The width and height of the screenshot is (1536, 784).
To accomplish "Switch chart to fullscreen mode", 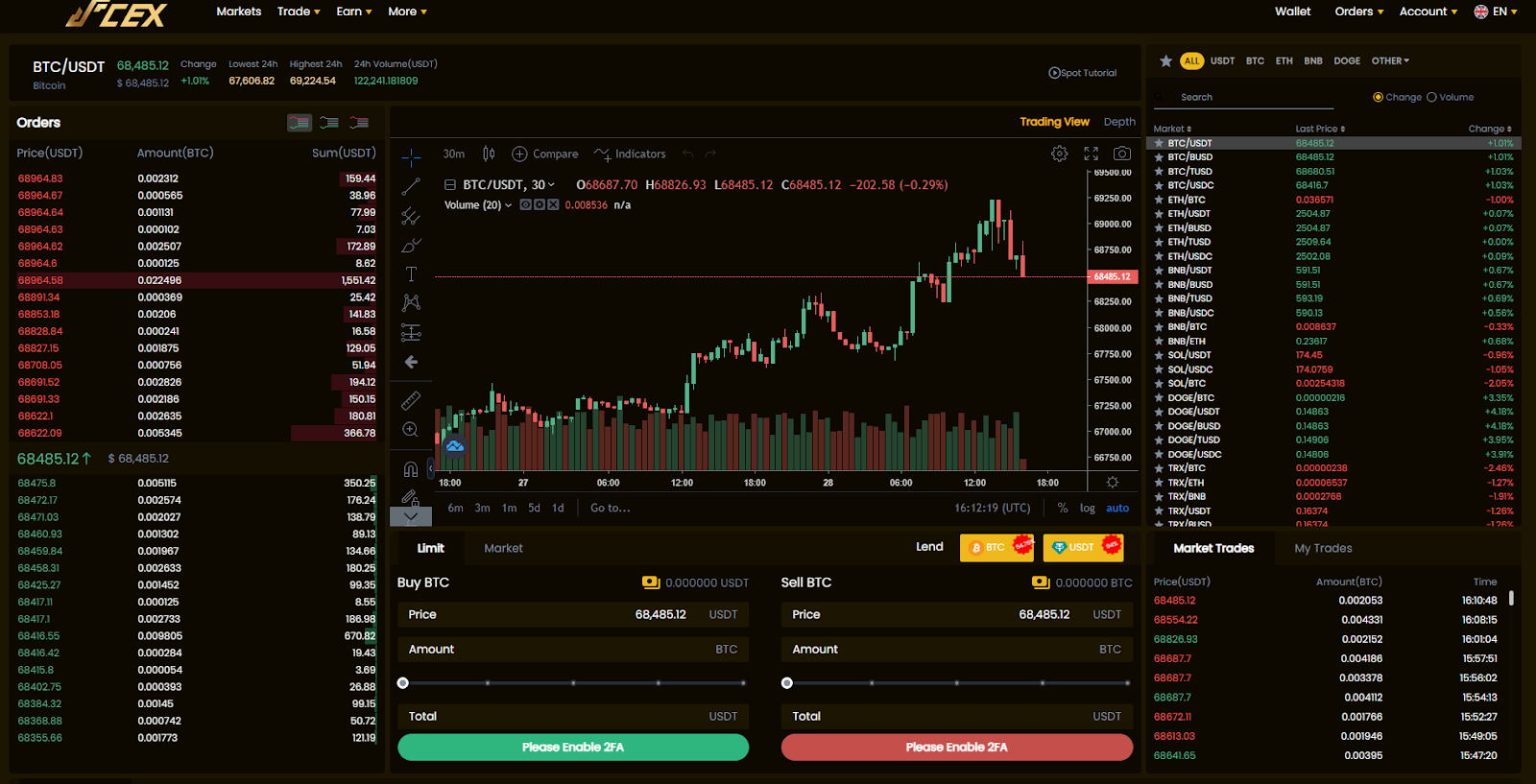I will click(1091, 154).
